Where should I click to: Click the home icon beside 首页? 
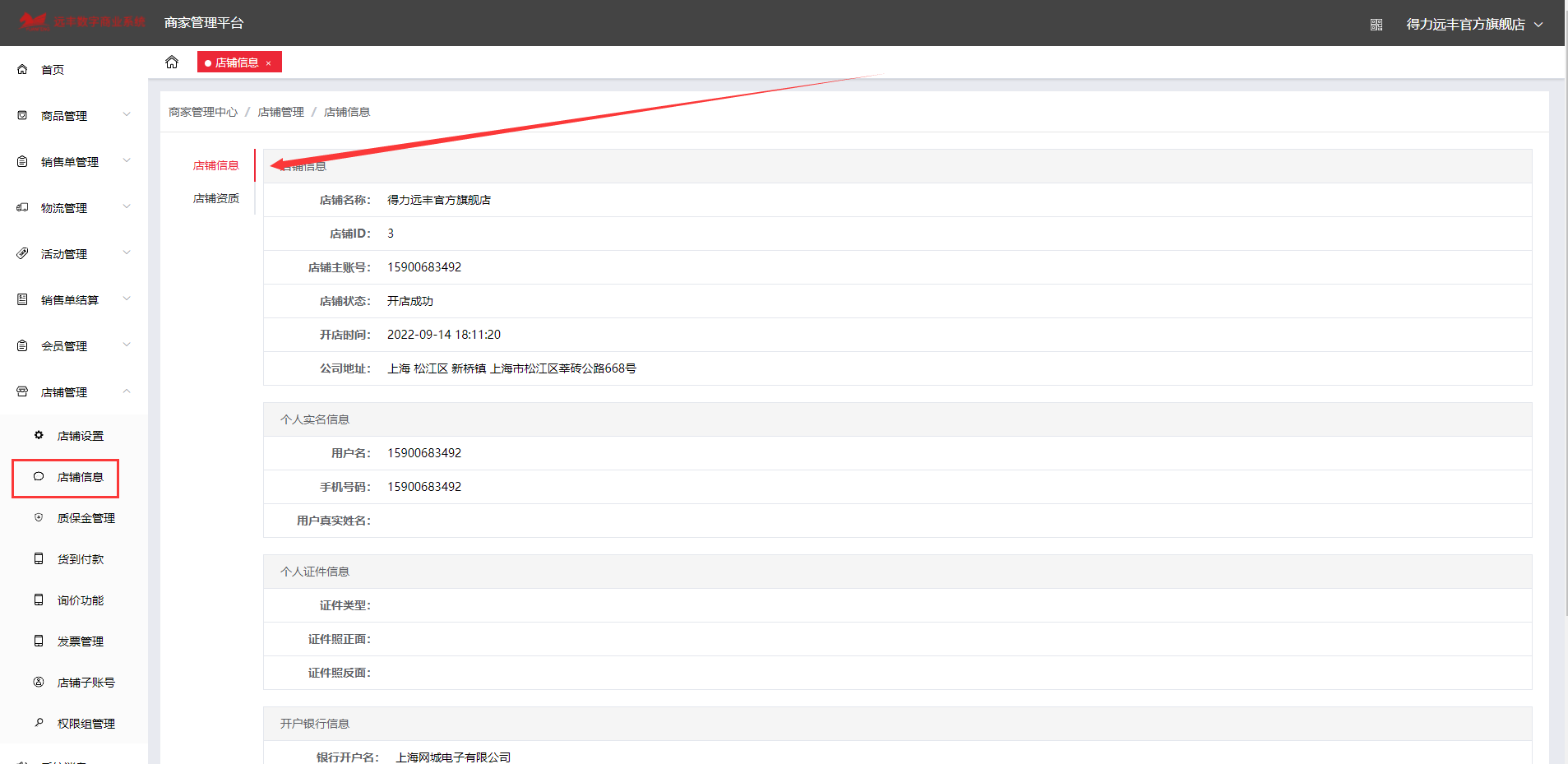pyautogui.click(x=22, y=70)
